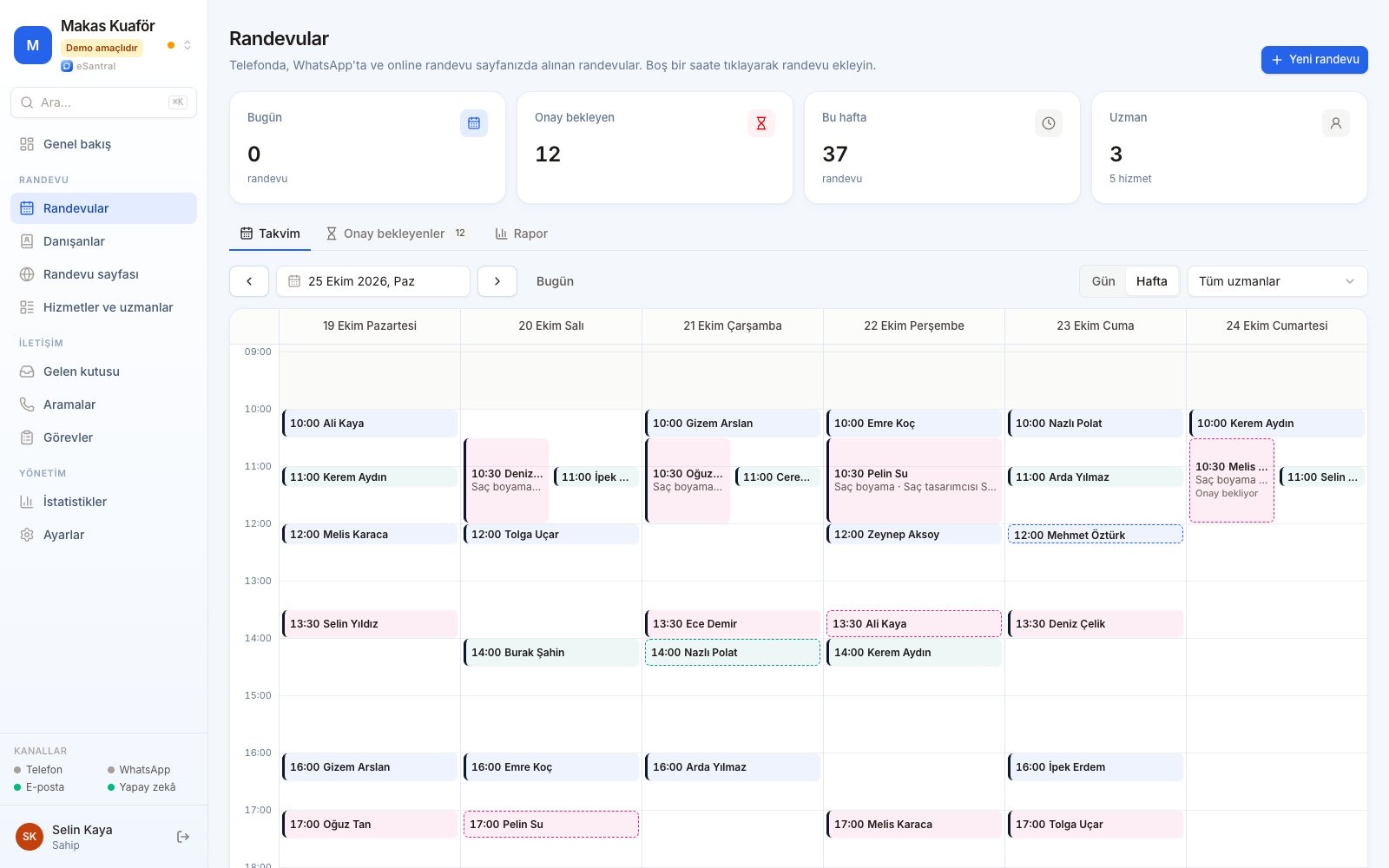This screenshot has width=1389, height=868.
Task: Open the date picker showing 25 Ekim 2026
Action: click(x=373, y=281)
